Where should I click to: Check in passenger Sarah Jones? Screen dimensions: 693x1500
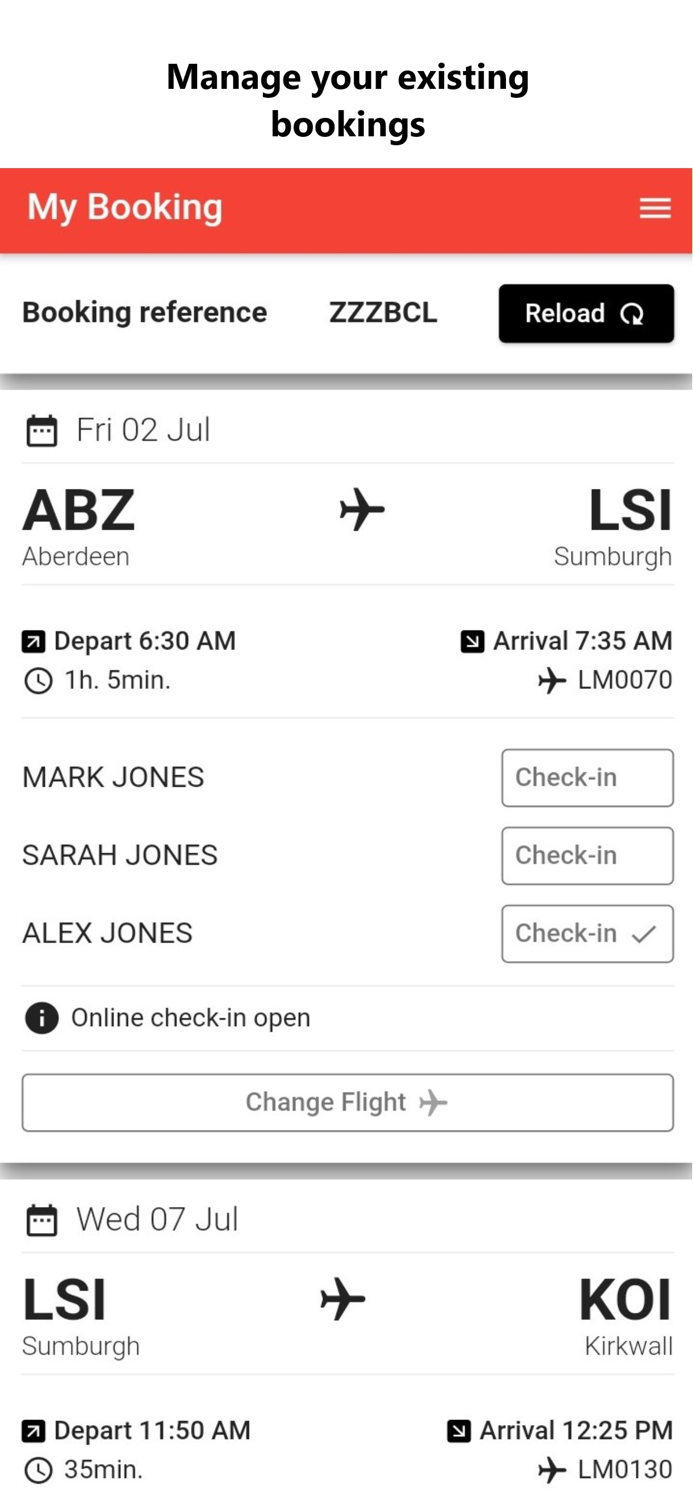pyautogui.click(x=587, y=855)
